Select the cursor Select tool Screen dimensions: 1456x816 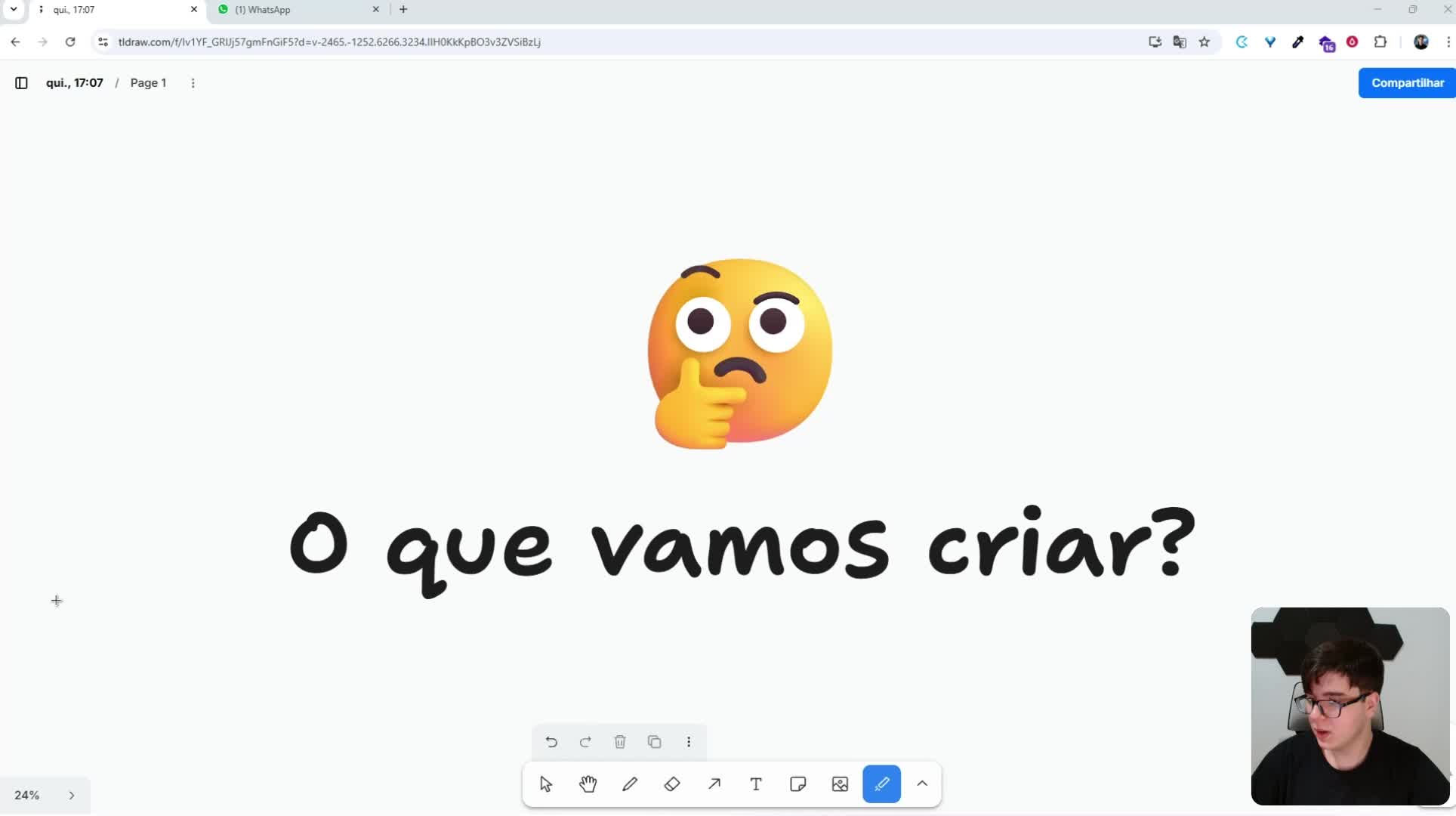tap(546, 784)
